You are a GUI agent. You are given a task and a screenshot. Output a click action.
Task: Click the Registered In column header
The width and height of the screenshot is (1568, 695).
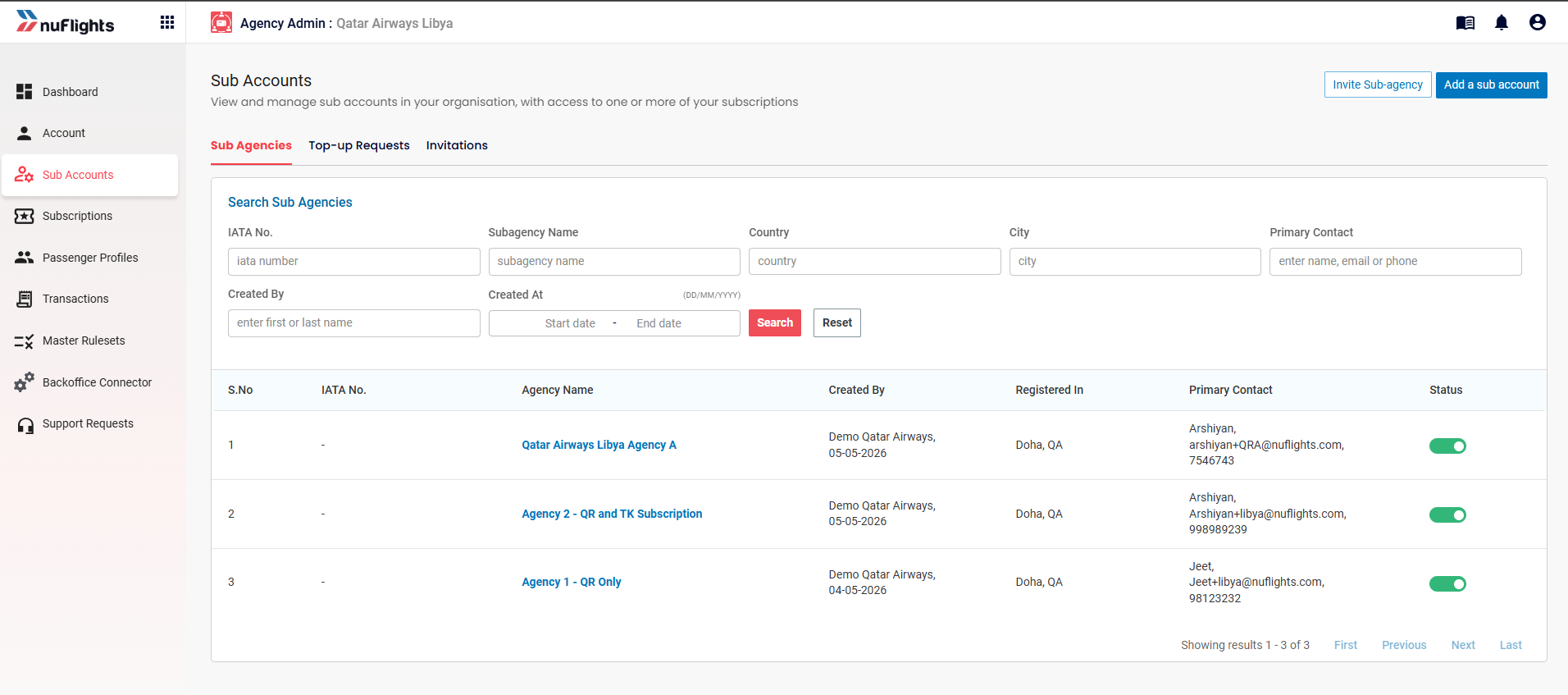(x=1049, y=390)
